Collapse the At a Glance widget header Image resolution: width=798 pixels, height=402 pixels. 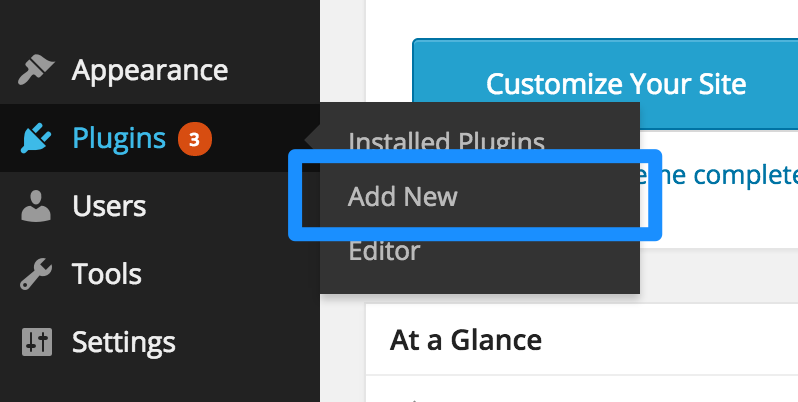(582, 340)
